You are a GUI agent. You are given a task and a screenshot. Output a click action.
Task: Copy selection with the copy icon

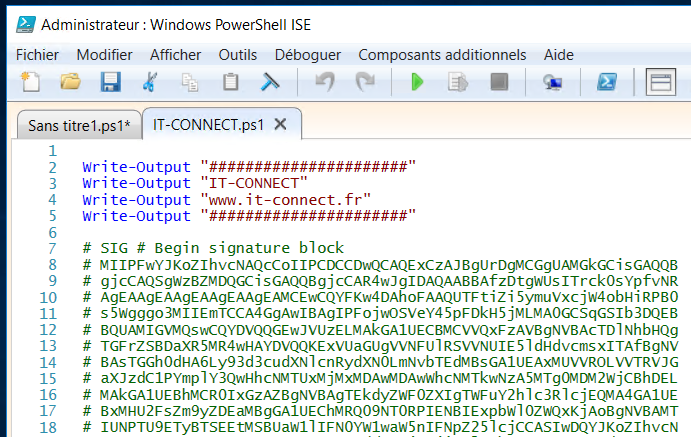pos(190,82)
